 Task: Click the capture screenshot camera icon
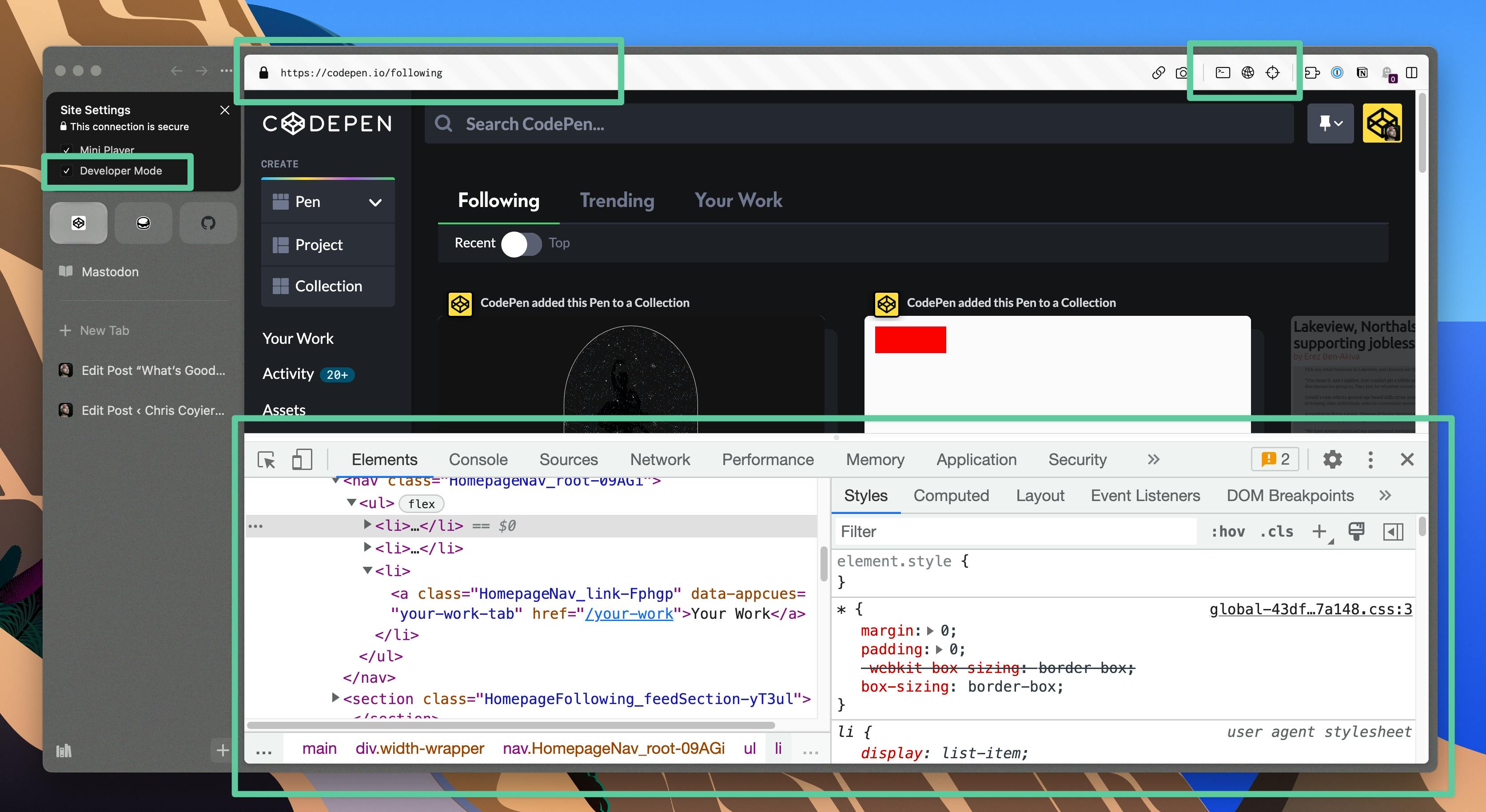click(x=1181, y=73)
